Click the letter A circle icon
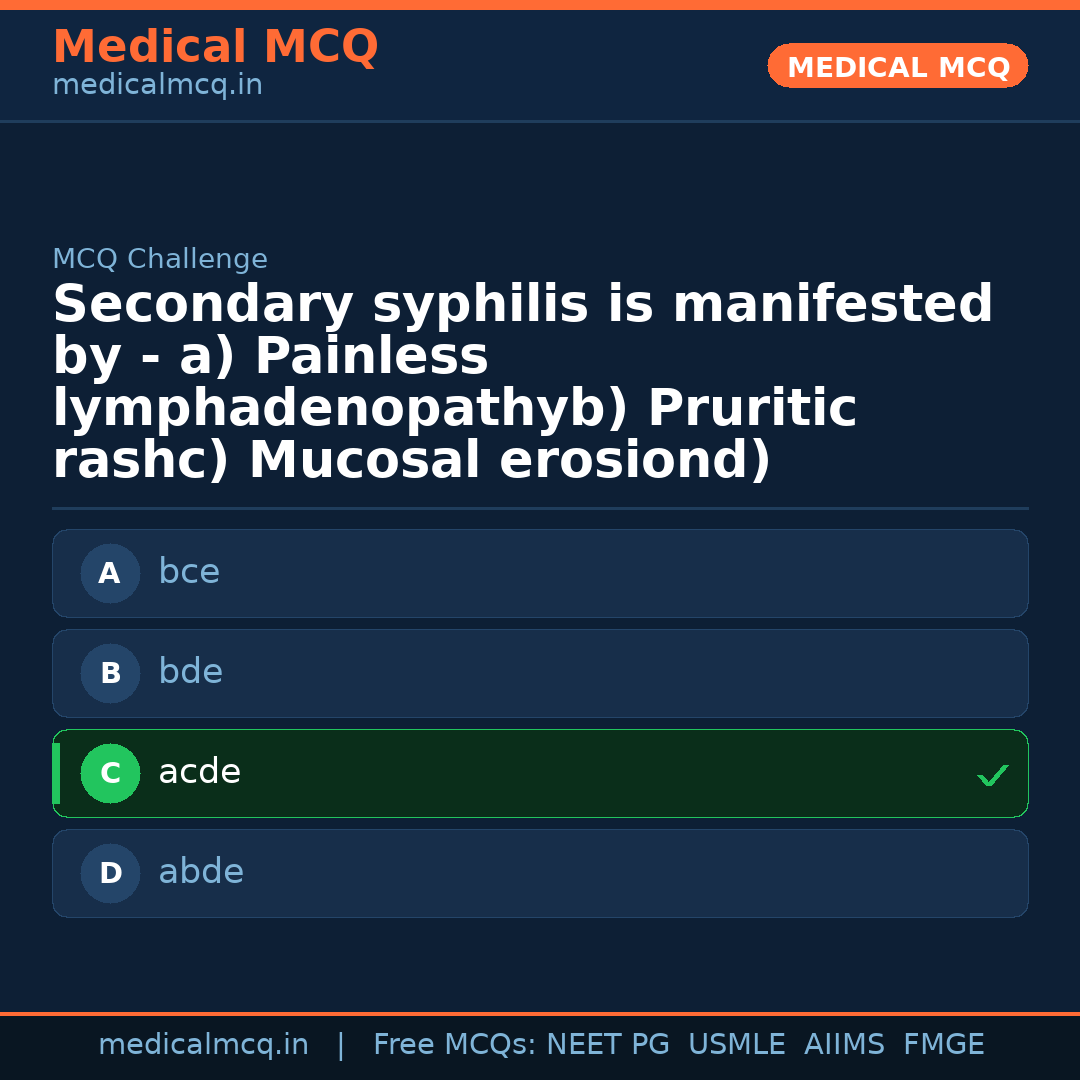This screenshot has width=1080, height=1080. pyautogui.click(x=110, y=573)
